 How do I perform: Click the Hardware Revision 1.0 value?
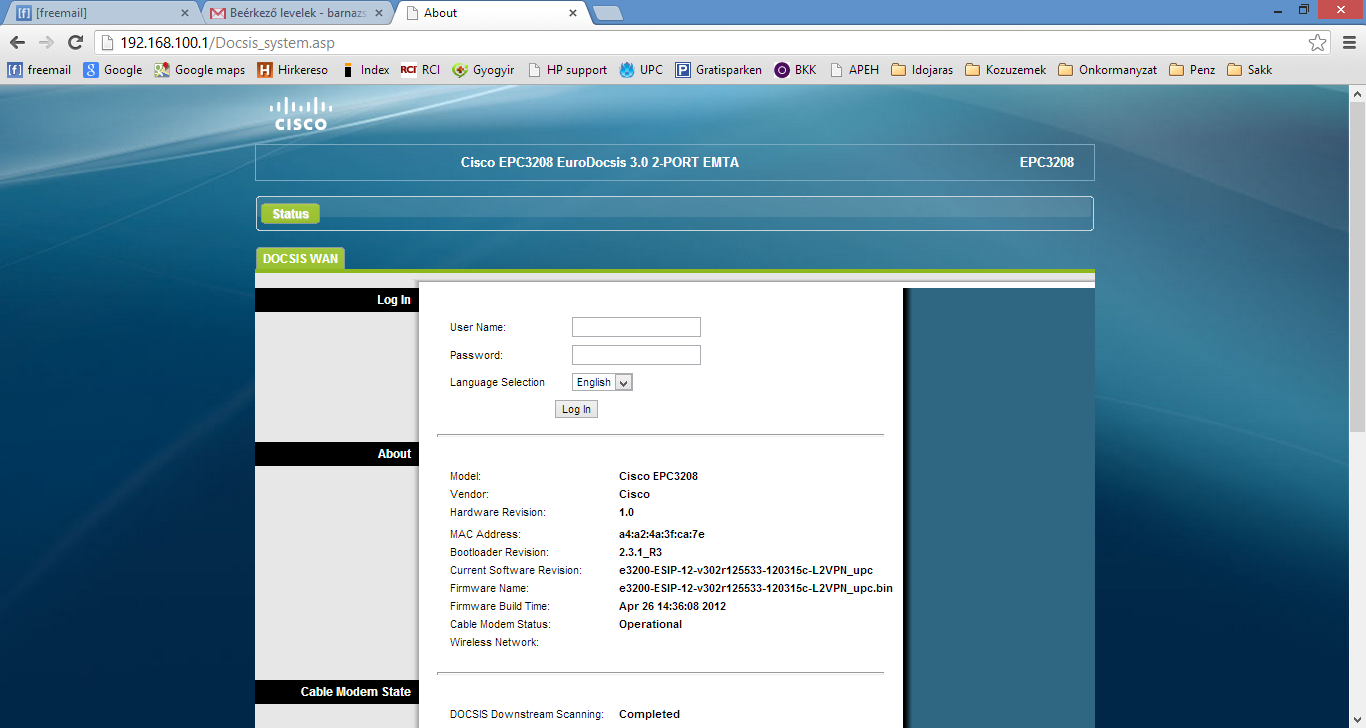pyautogui.click(x=626, y=512)
